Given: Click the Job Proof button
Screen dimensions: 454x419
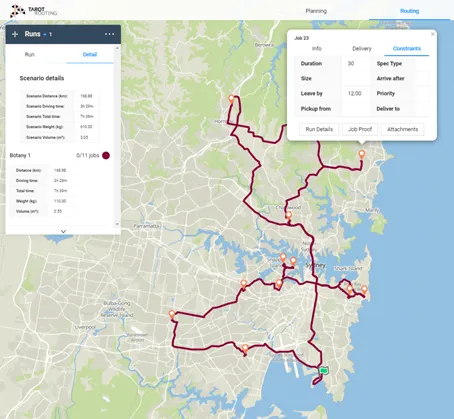Looking at the screenshot, I should 360,129.
